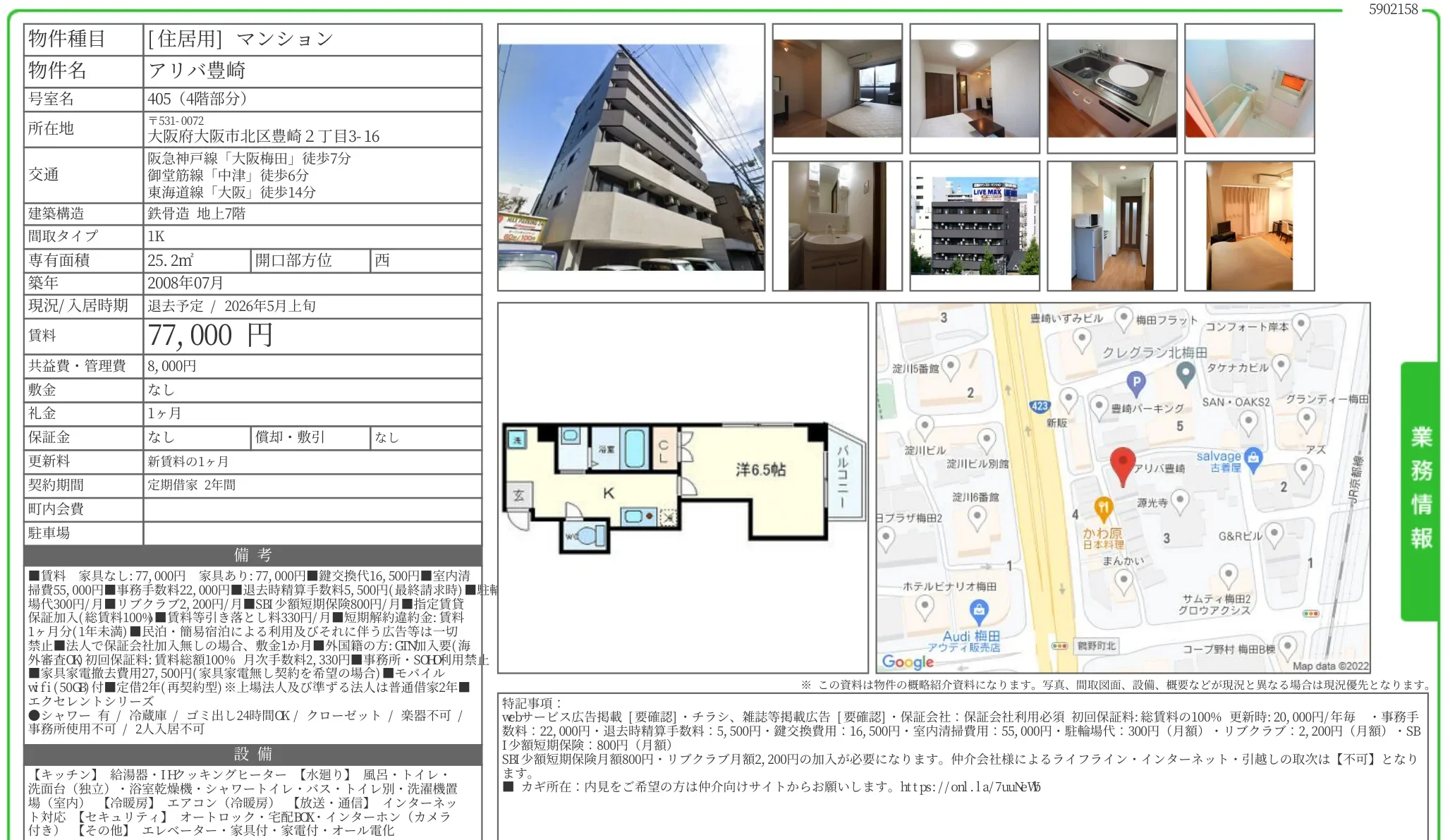This screenshot has height=840, width=1450.
Task: Open the bathtub photo thumbnail
Action: [1249, 88]
